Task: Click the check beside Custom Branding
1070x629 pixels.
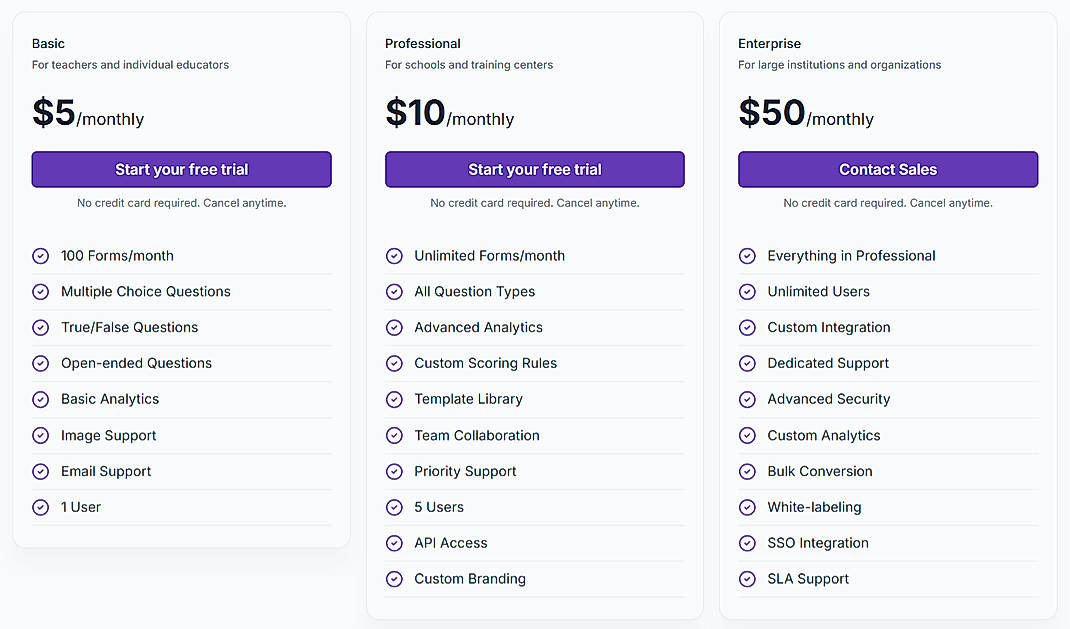Action: 394,579
